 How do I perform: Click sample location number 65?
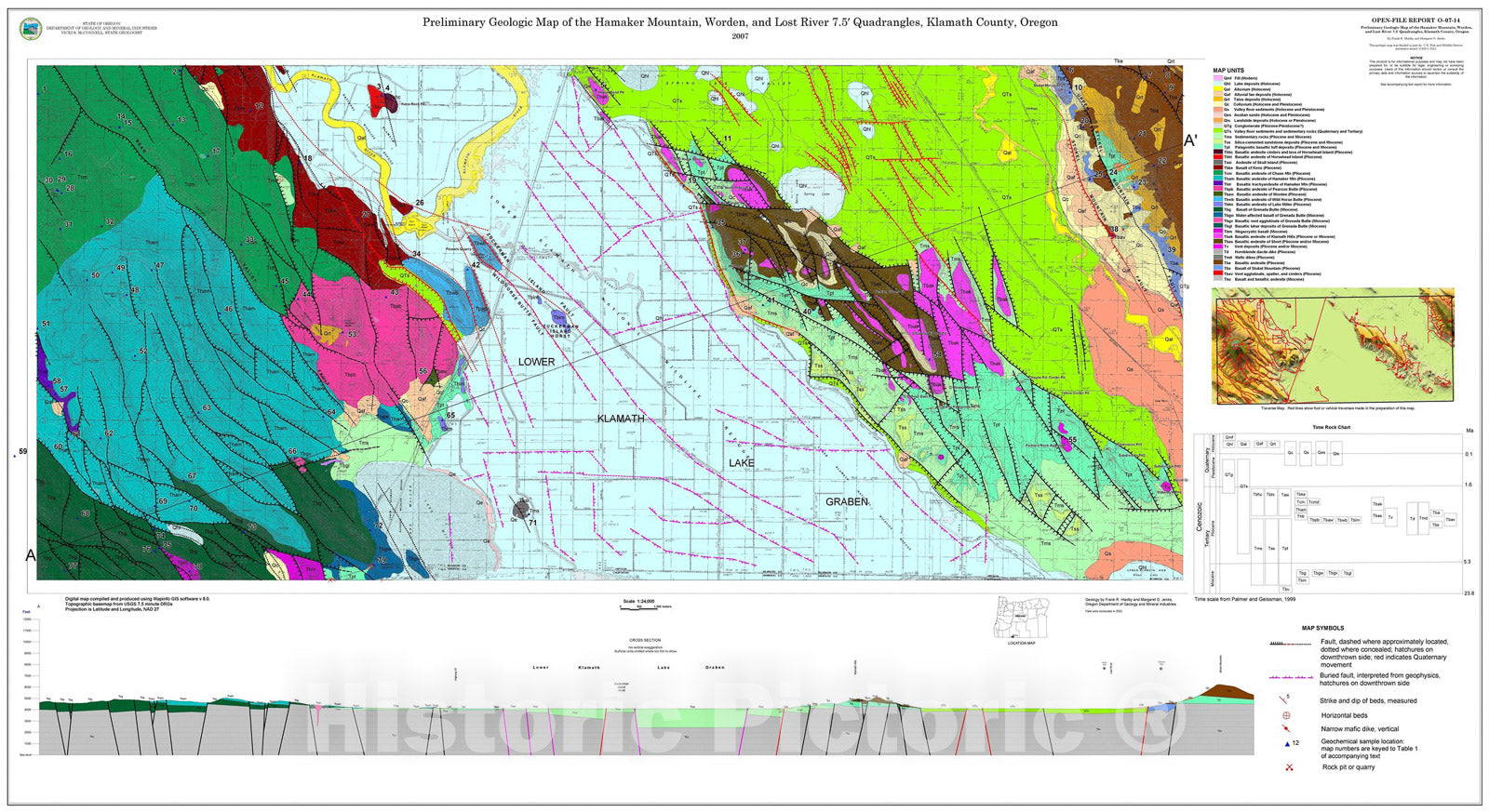pyautogui.click(x=450, y=416)
